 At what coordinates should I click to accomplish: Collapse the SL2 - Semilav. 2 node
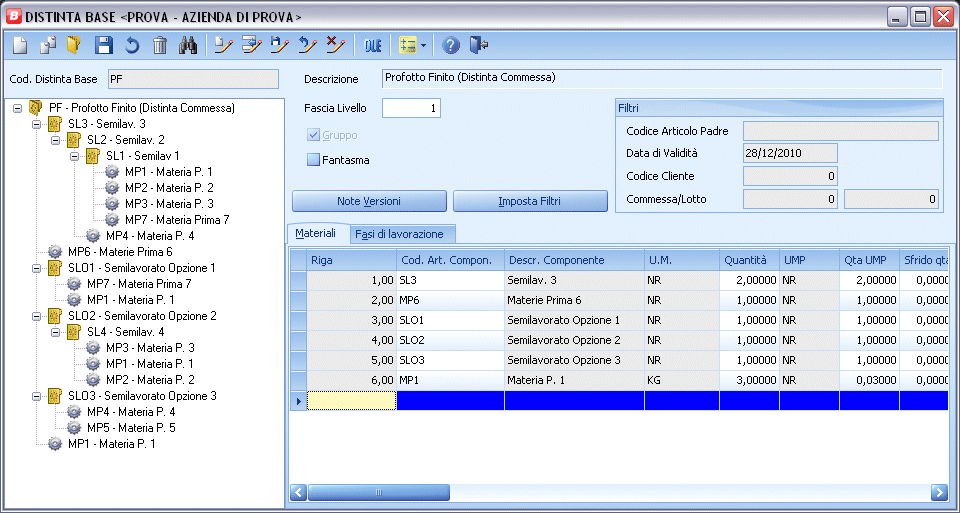56,140
